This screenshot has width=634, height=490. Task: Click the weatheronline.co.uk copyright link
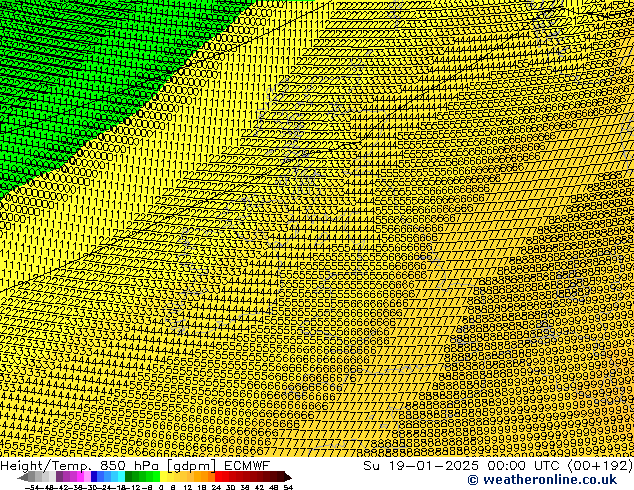542,480
